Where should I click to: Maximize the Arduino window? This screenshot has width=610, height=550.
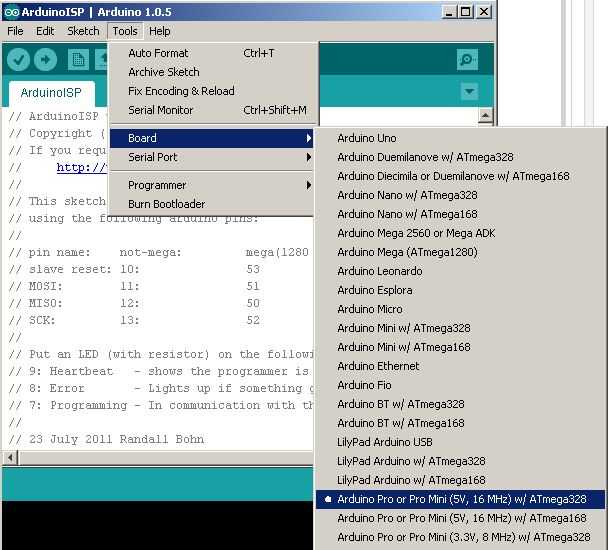click(466, 12)
